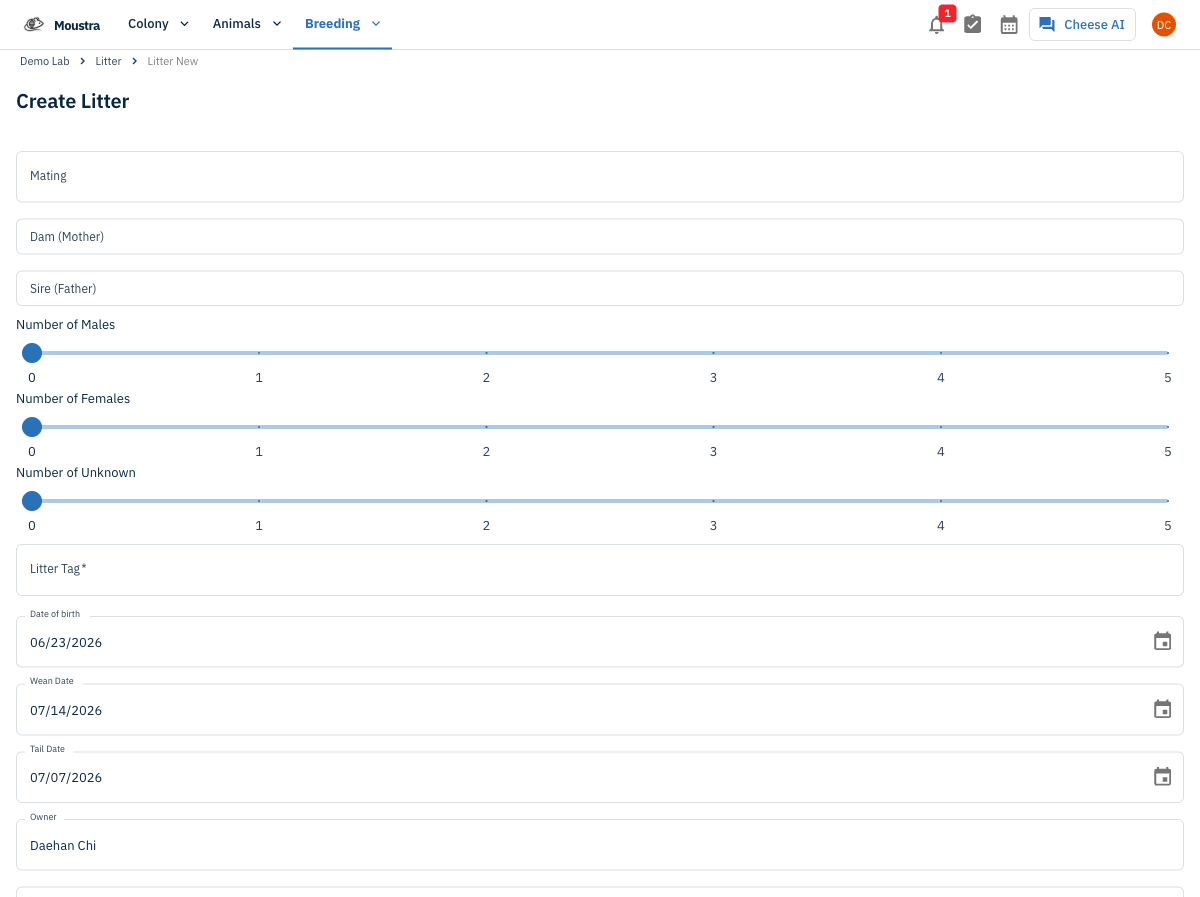
Task: Click the Litter Tag input field
Action: point(600,569)
